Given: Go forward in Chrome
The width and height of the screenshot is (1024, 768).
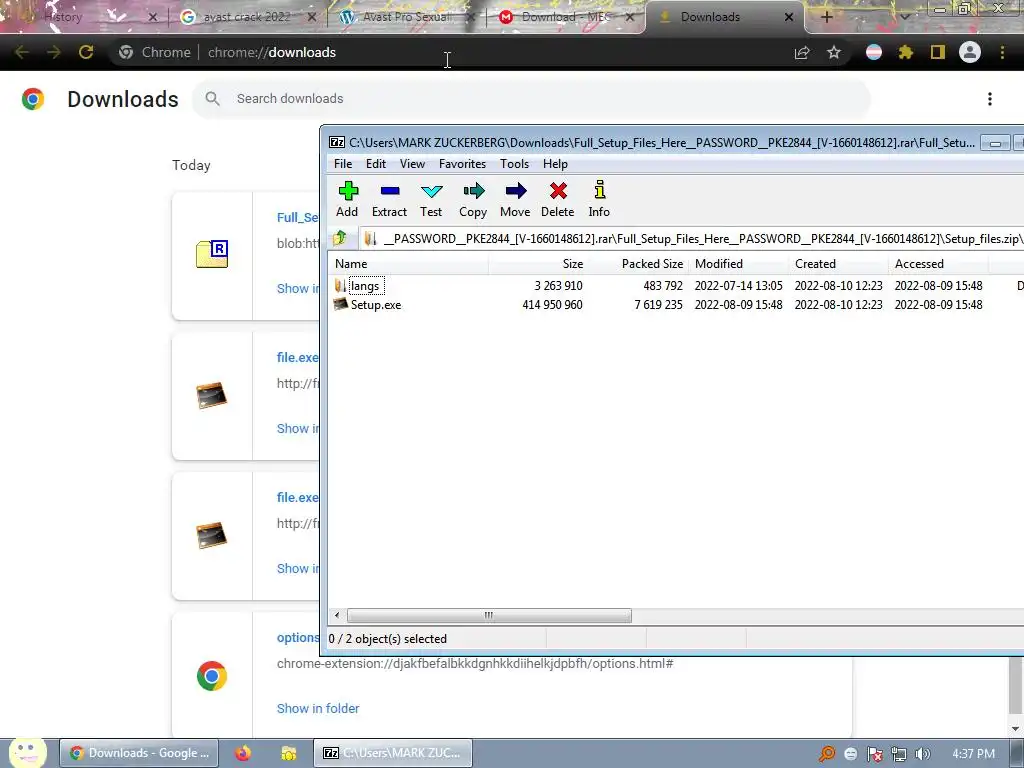Looking at the screenshot, I should tap(54, 52).
